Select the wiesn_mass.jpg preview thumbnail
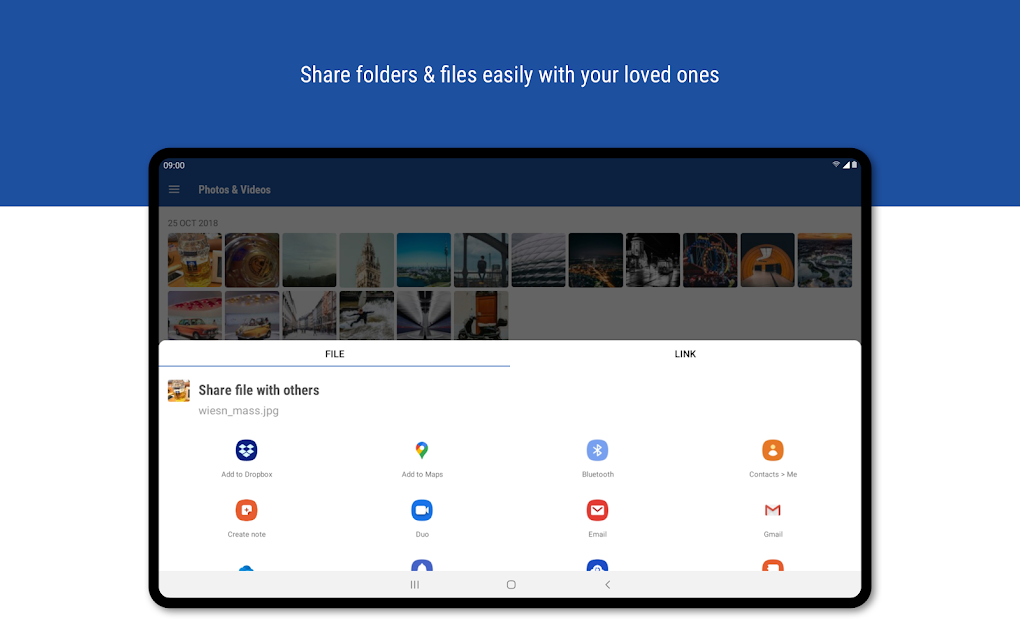 click(178, 391)
